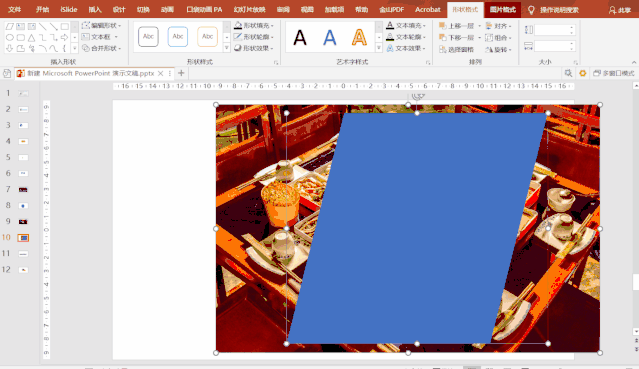639x369 pixels.
Task: Open the 形状样式 group dialog launcher
Action: pos(276,62)
